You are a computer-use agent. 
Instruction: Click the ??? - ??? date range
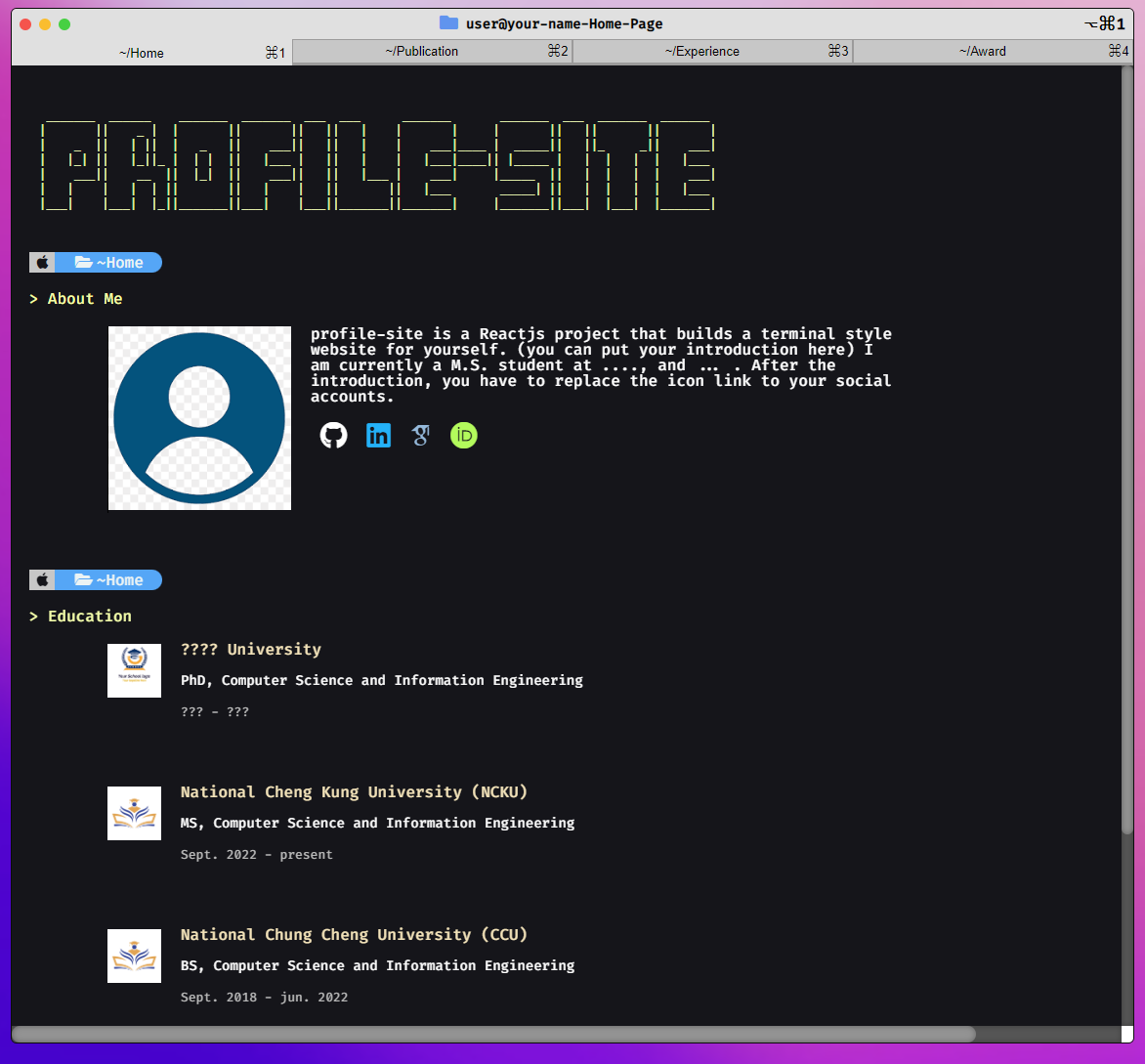(215, 711)
